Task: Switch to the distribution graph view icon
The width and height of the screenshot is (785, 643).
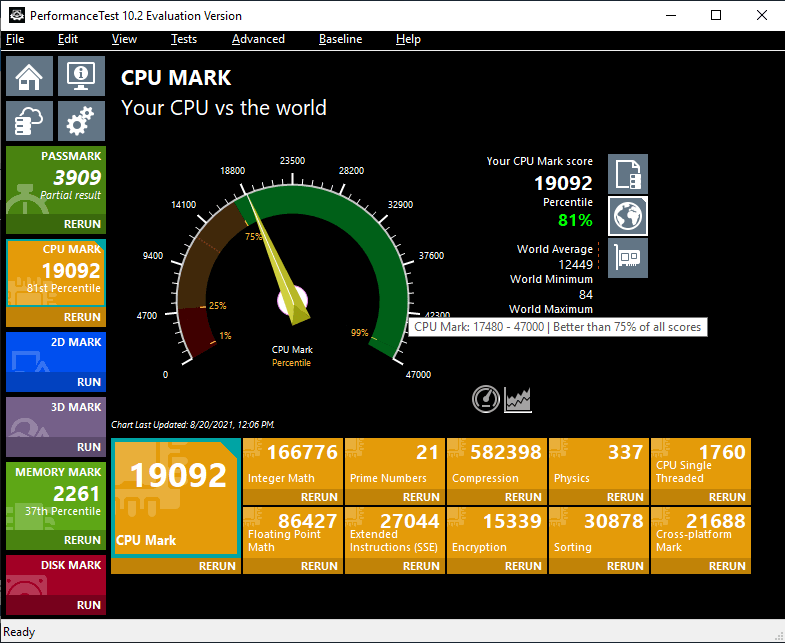Action: [518, 399]
